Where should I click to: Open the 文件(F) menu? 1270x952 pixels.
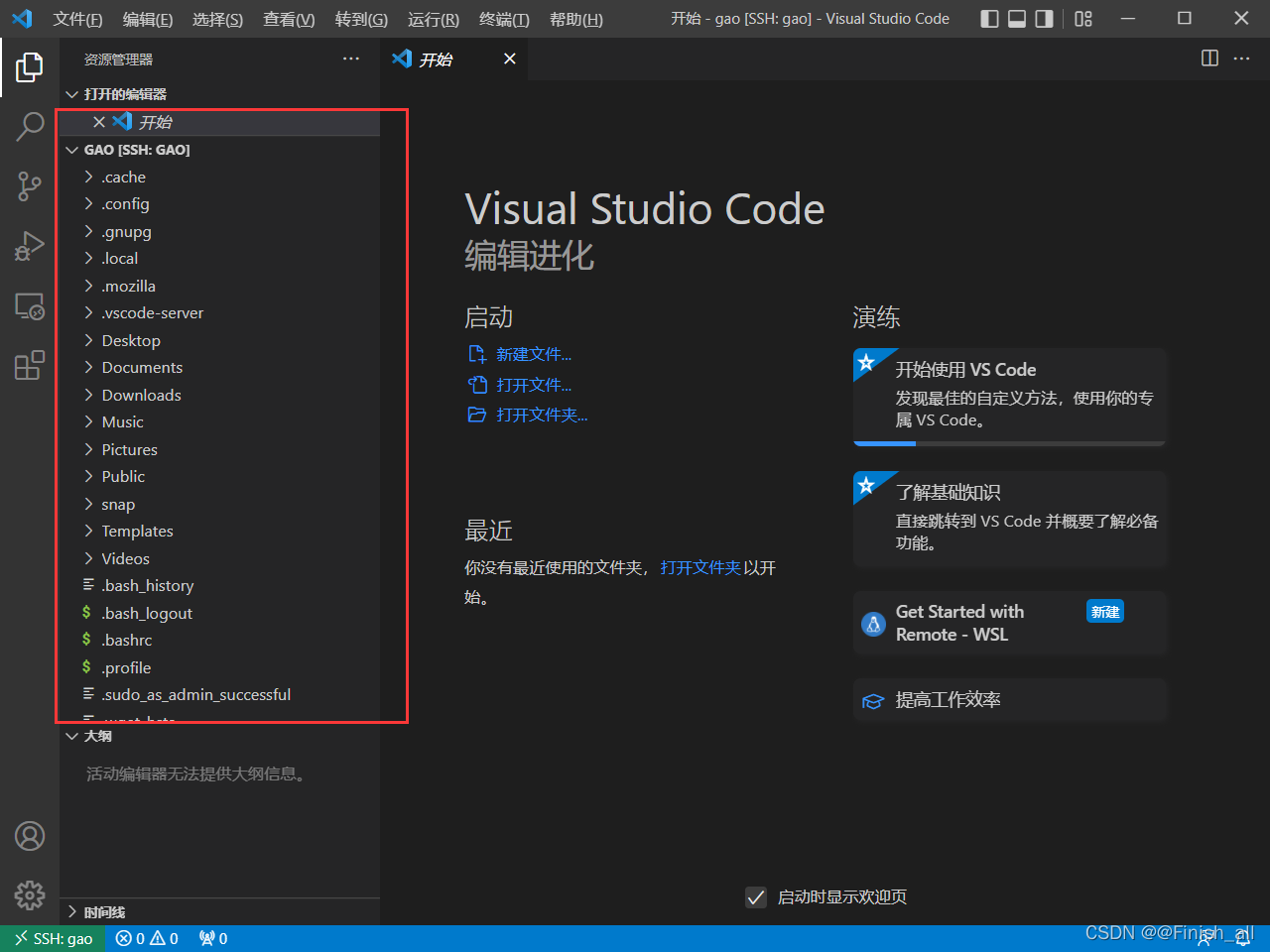point(77,19)
